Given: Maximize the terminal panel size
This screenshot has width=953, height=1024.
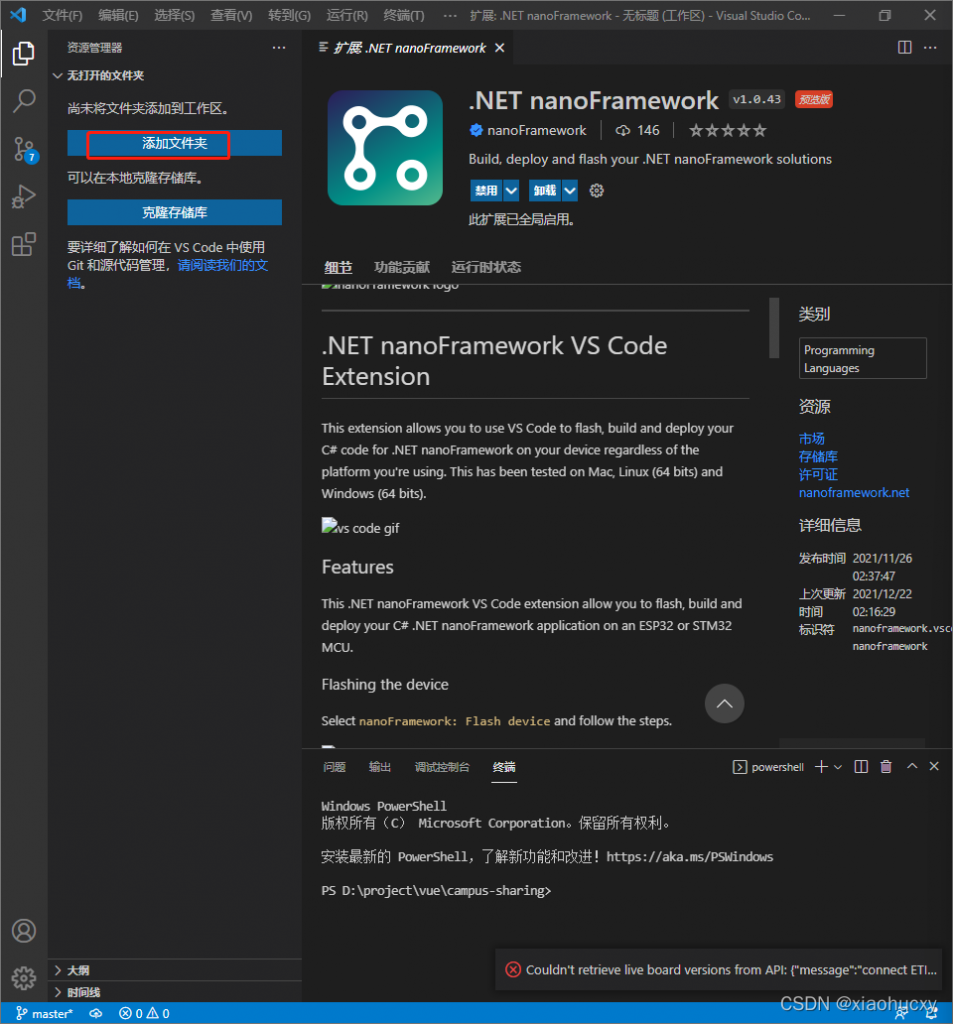Looking at the screenshot, I should pyautogui.click(x=912, y=766).
